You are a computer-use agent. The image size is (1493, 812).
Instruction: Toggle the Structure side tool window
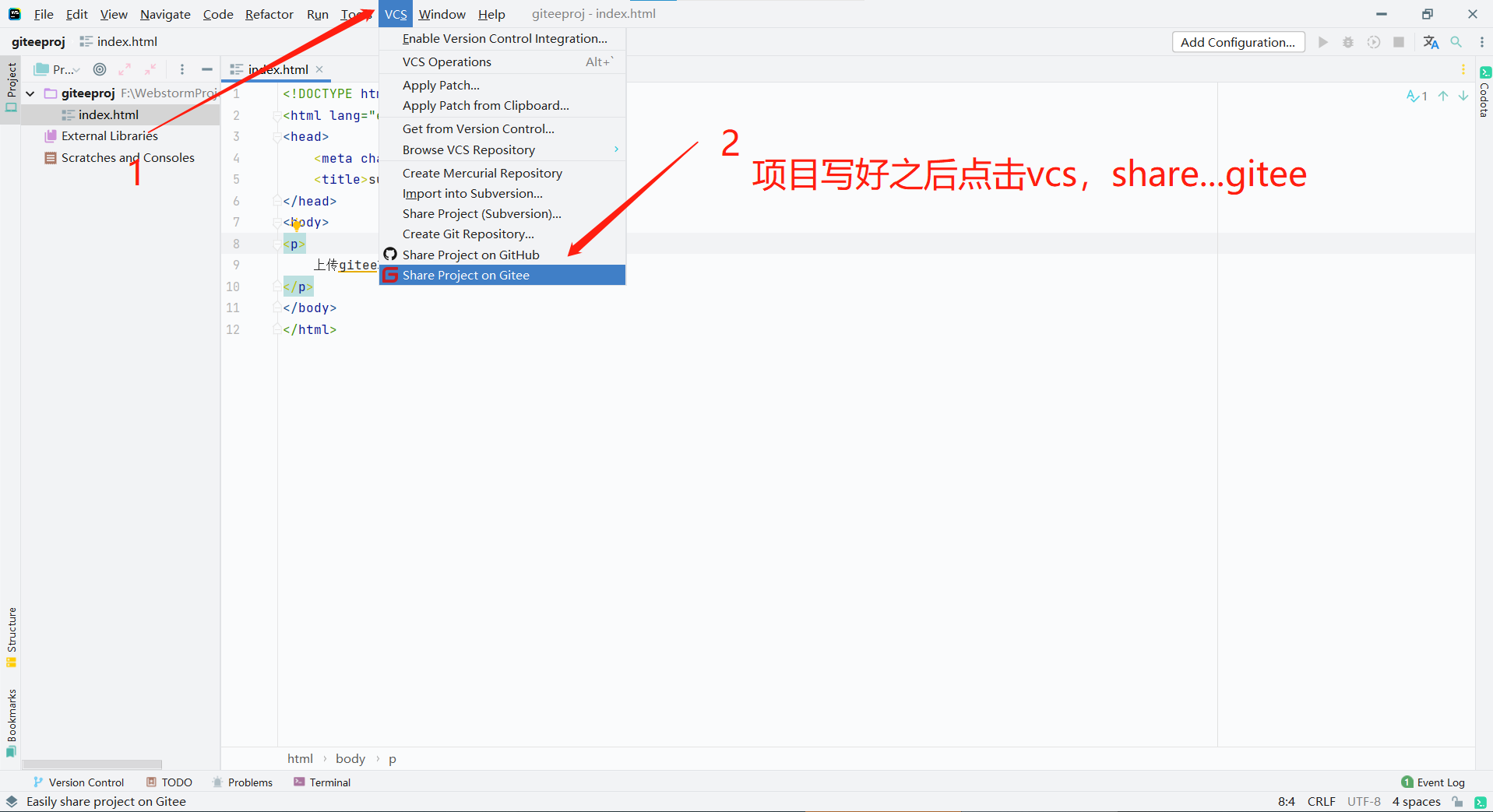click(11, 637)
